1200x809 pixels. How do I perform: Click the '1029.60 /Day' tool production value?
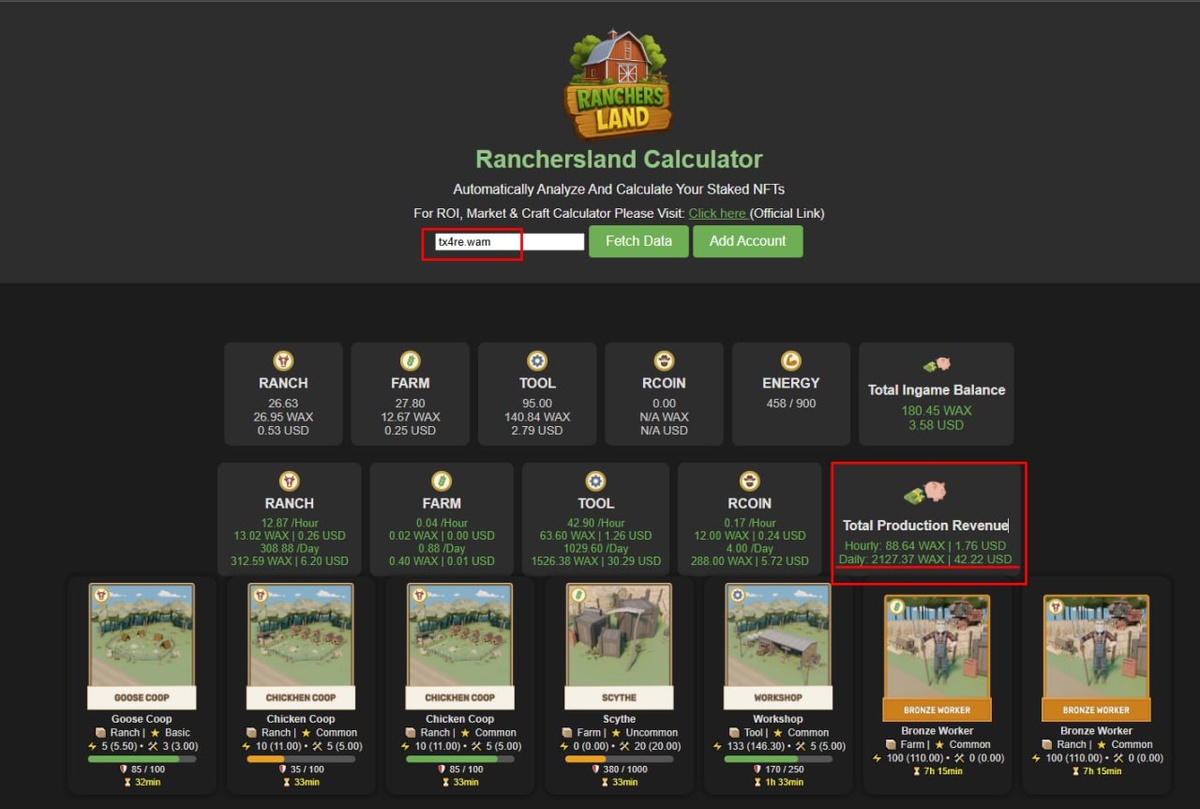coord(595,549)
